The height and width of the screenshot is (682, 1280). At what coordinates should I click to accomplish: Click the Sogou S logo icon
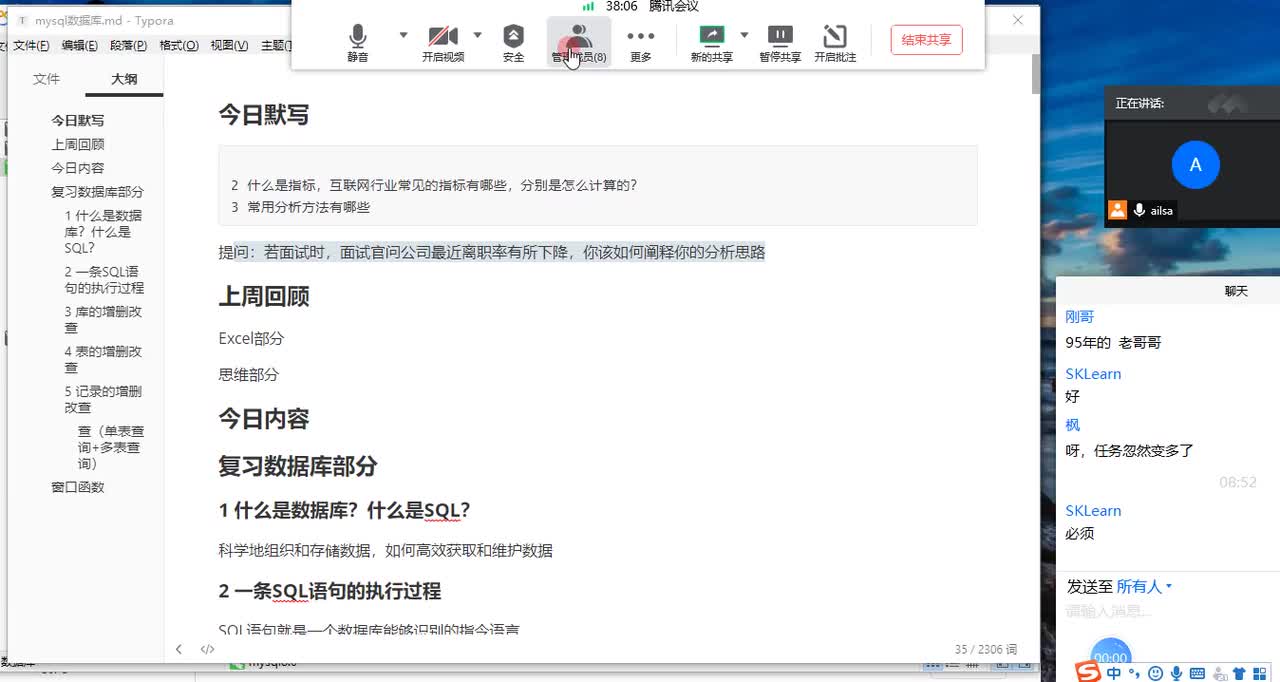pos(1088,673)
